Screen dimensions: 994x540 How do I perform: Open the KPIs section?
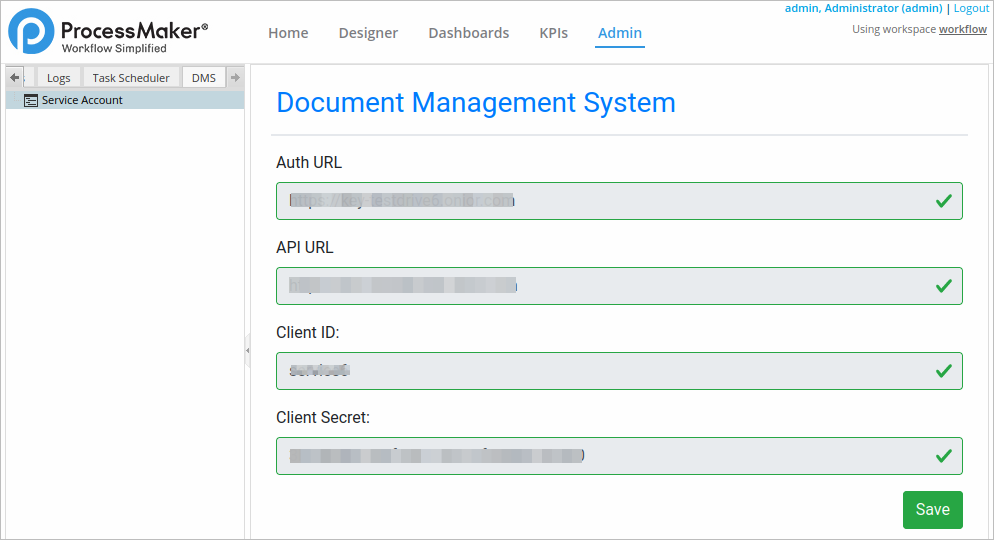tap(553, 33)
